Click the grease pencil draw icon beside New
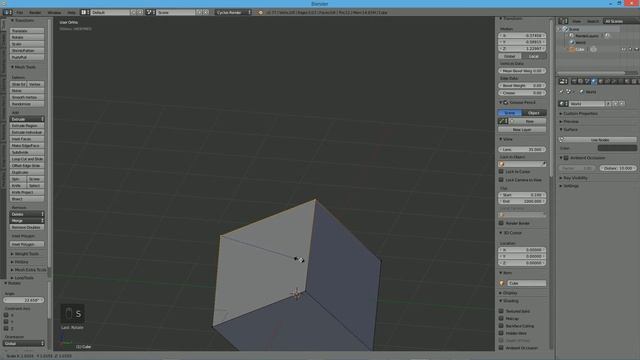The height and width of the screenshot is (360, 640). click(x=503, y=121)
